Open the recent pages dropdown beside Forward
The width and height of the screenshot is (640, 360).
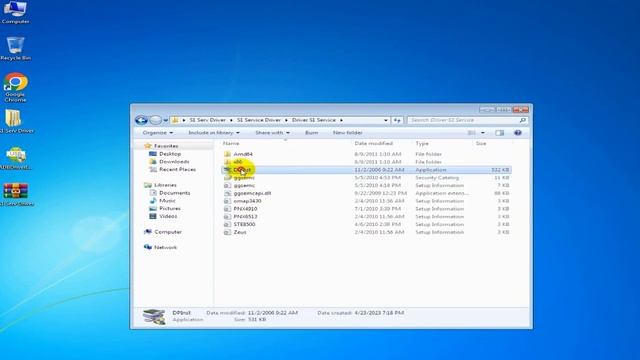coord(165,120)
